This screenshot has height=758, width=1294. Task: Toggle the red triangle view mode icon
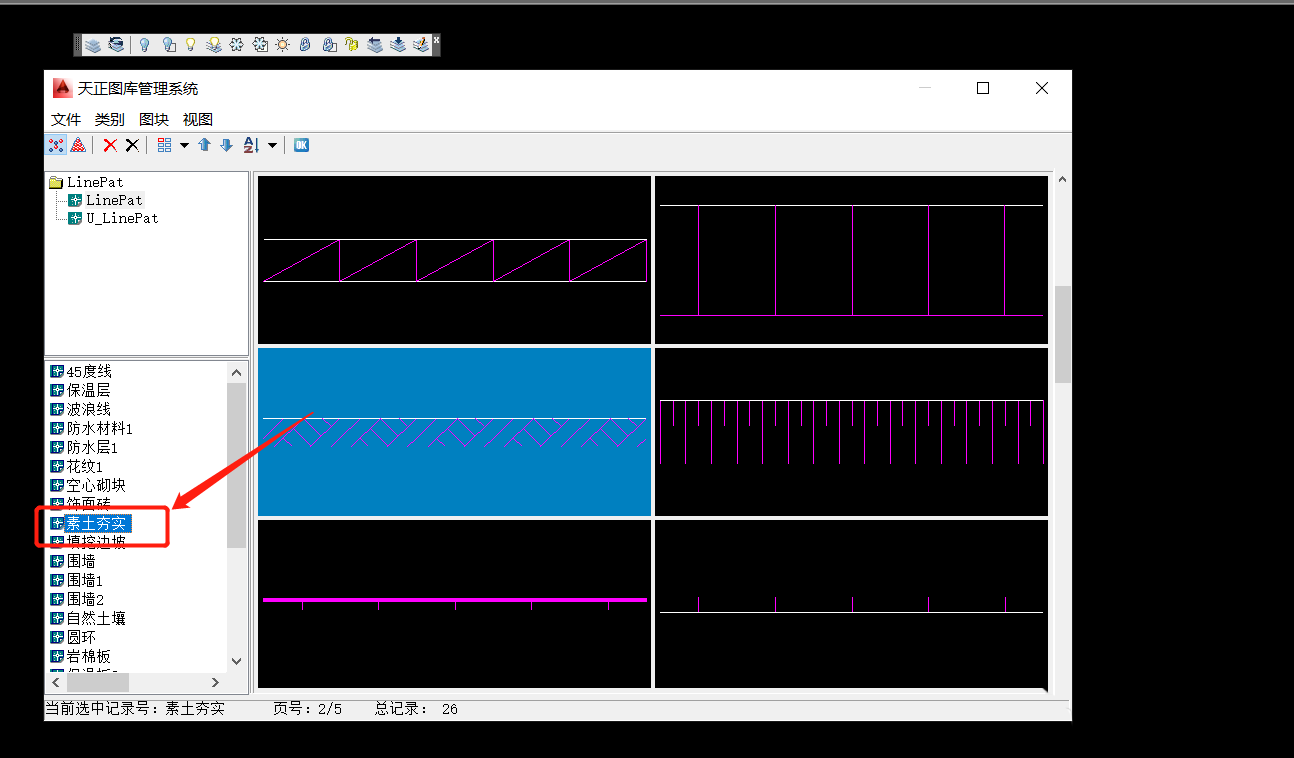[x=78, y=145]
